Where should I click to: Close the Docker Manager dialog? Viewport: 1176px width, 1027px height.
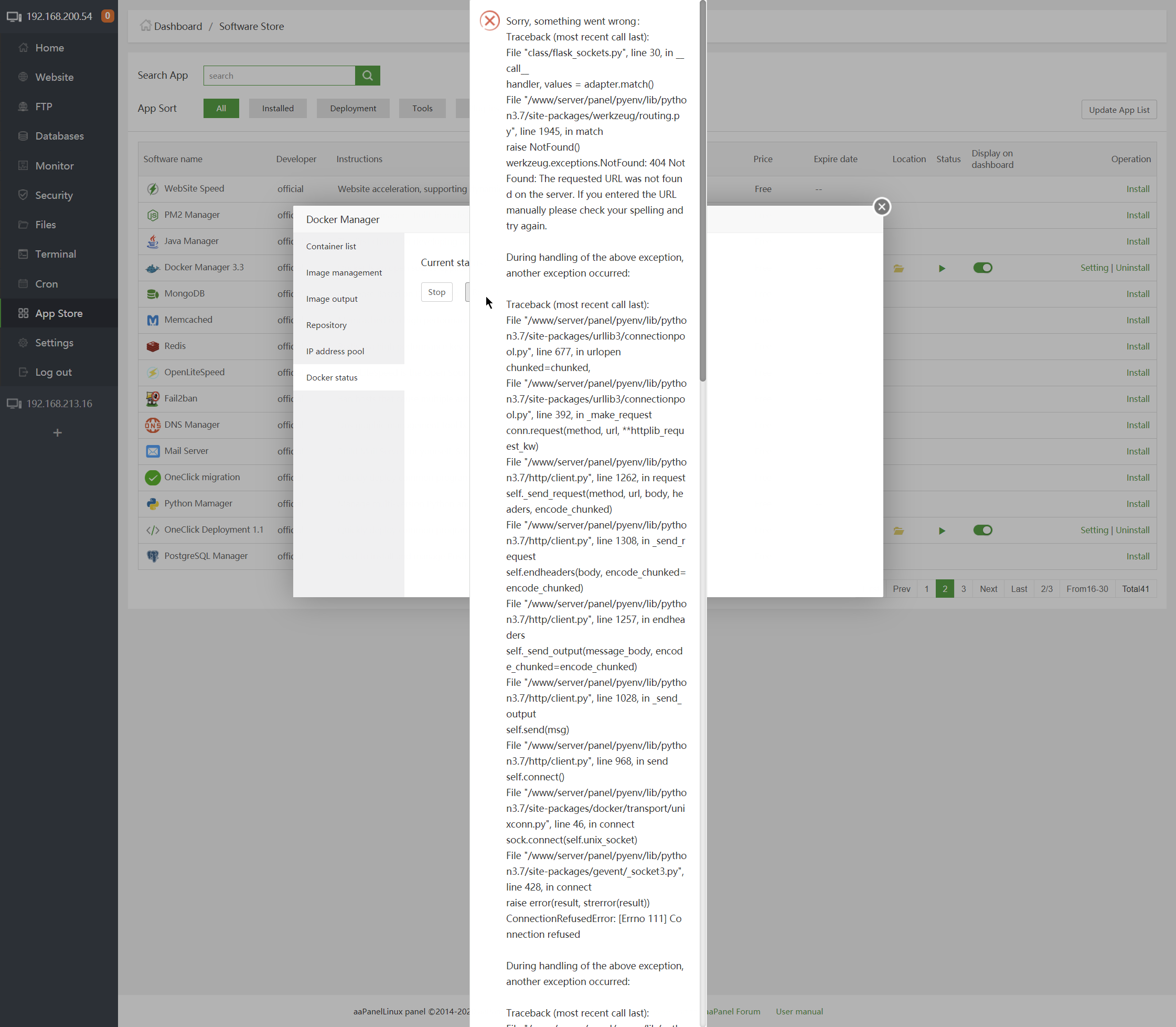tap(882, 207)
